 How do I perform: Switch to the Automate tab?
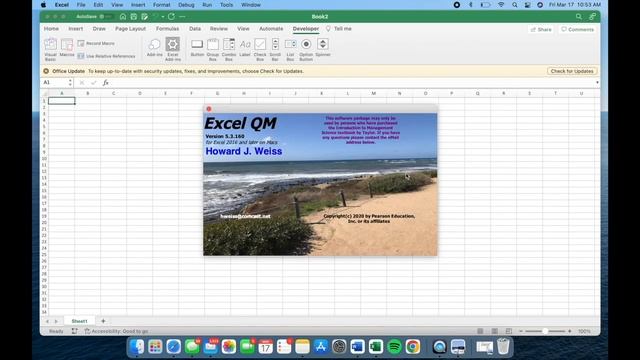(x=271, y=29)
